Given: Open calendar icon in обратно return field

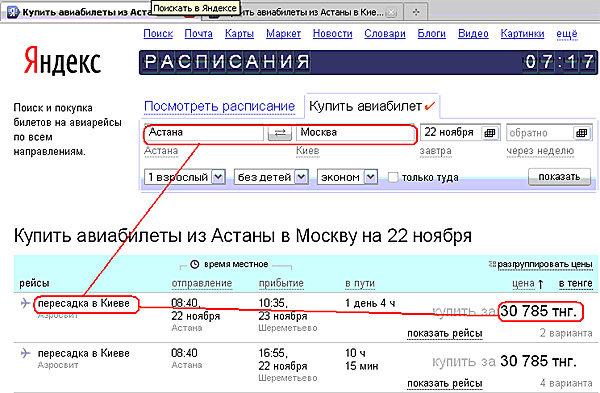Looking at the screenshot, I should [x=581, y=133].
